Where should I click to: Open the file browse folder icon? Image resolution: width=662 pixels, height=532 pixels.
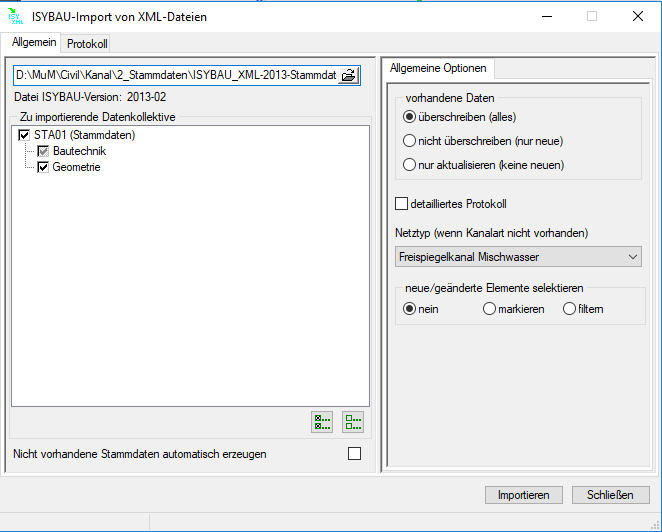pyautogui.click(x=348, y=75)
